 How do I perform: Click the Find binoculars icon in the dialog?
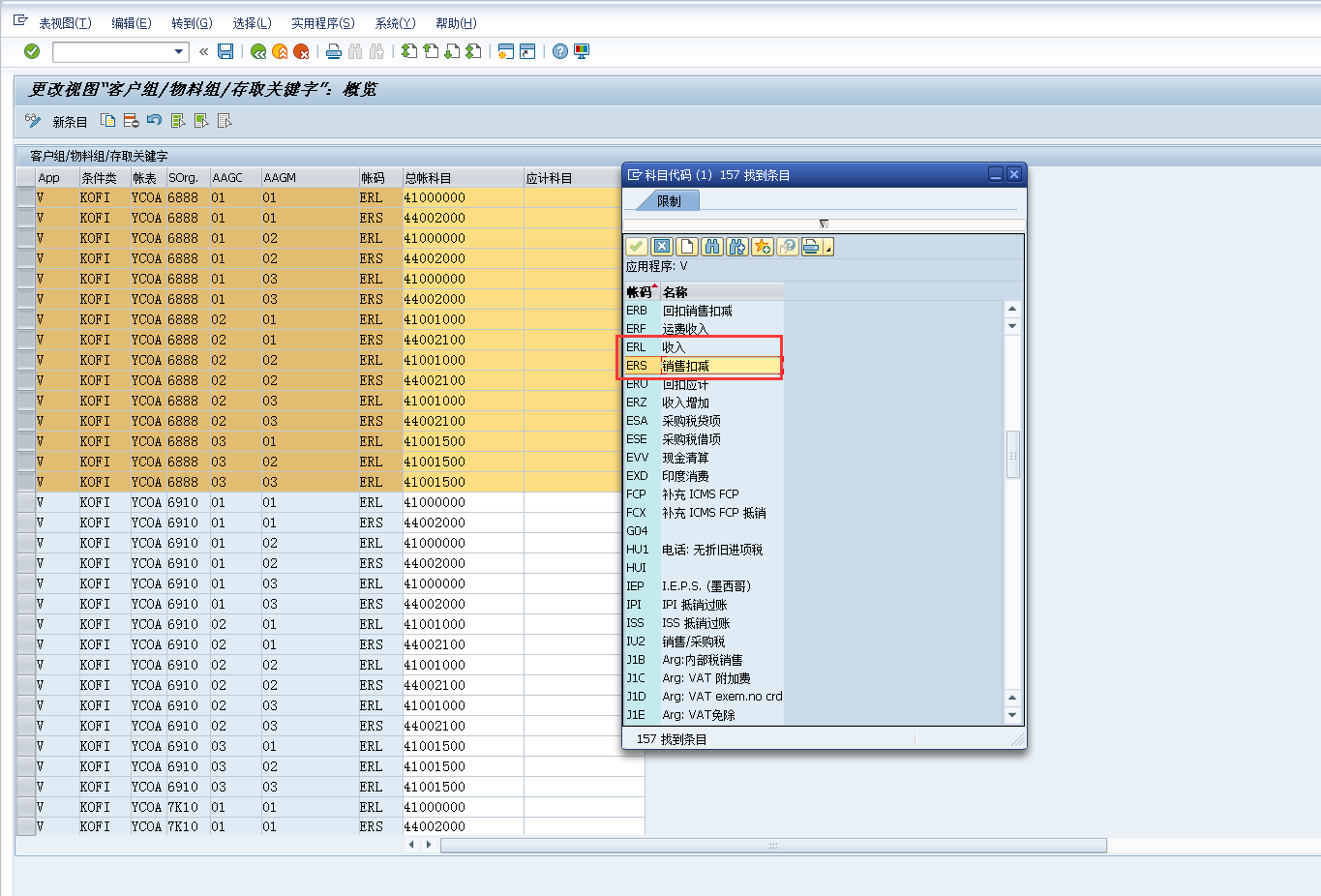[x=711, y=247]
